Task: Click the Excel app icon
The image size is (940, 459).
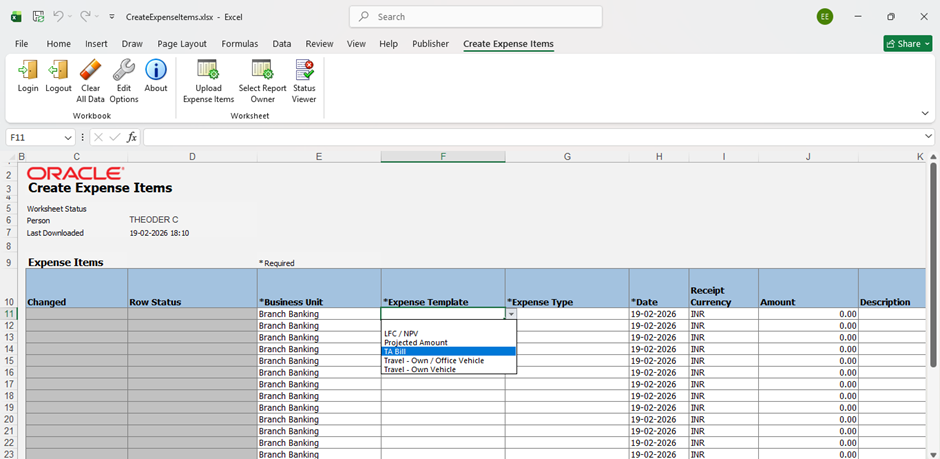Action: point(16,17)
